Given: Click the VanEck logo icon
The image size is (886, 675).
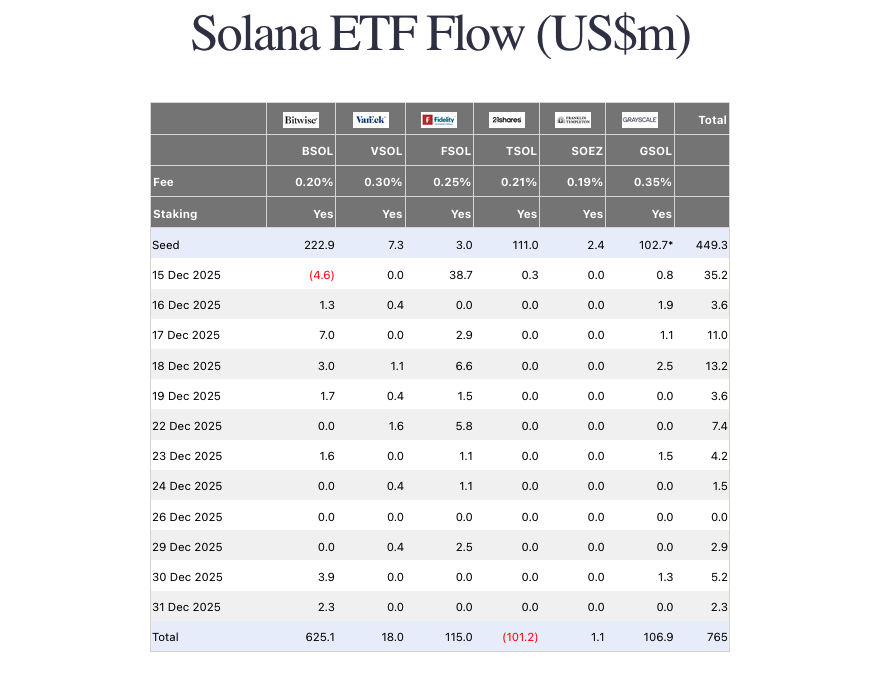Looking at the screenshot, I should coord(370,120).
